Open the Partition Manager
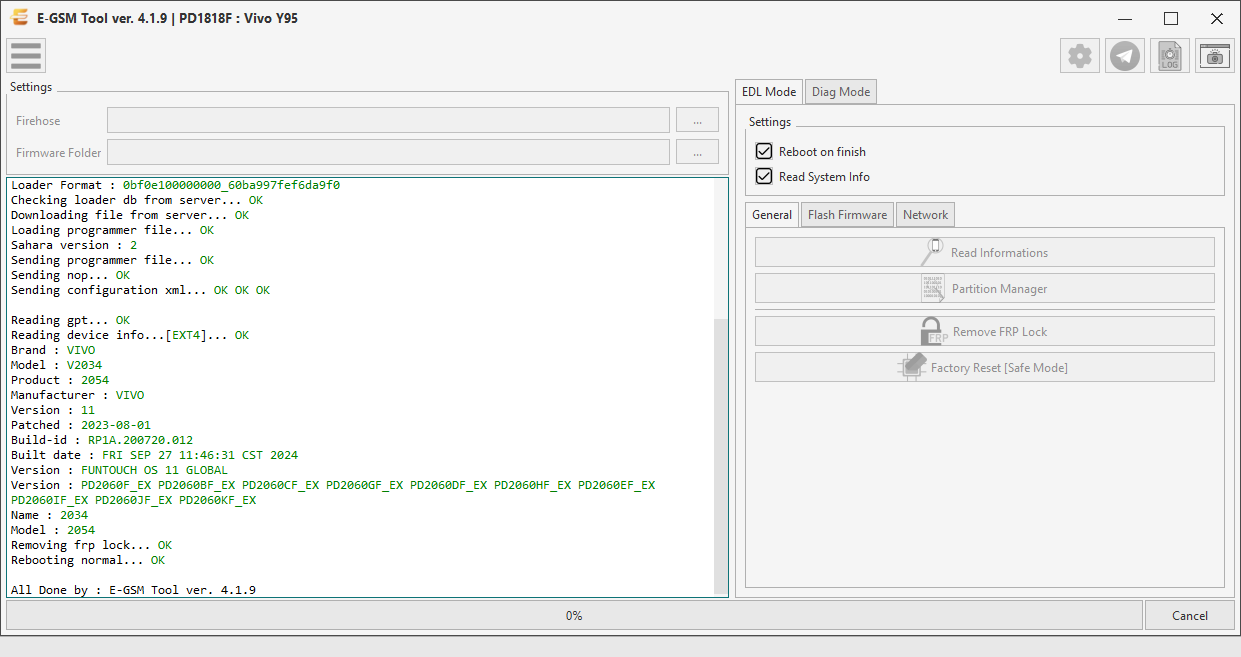Screen dimensions: 1241x657 click(x=985, y=289)
